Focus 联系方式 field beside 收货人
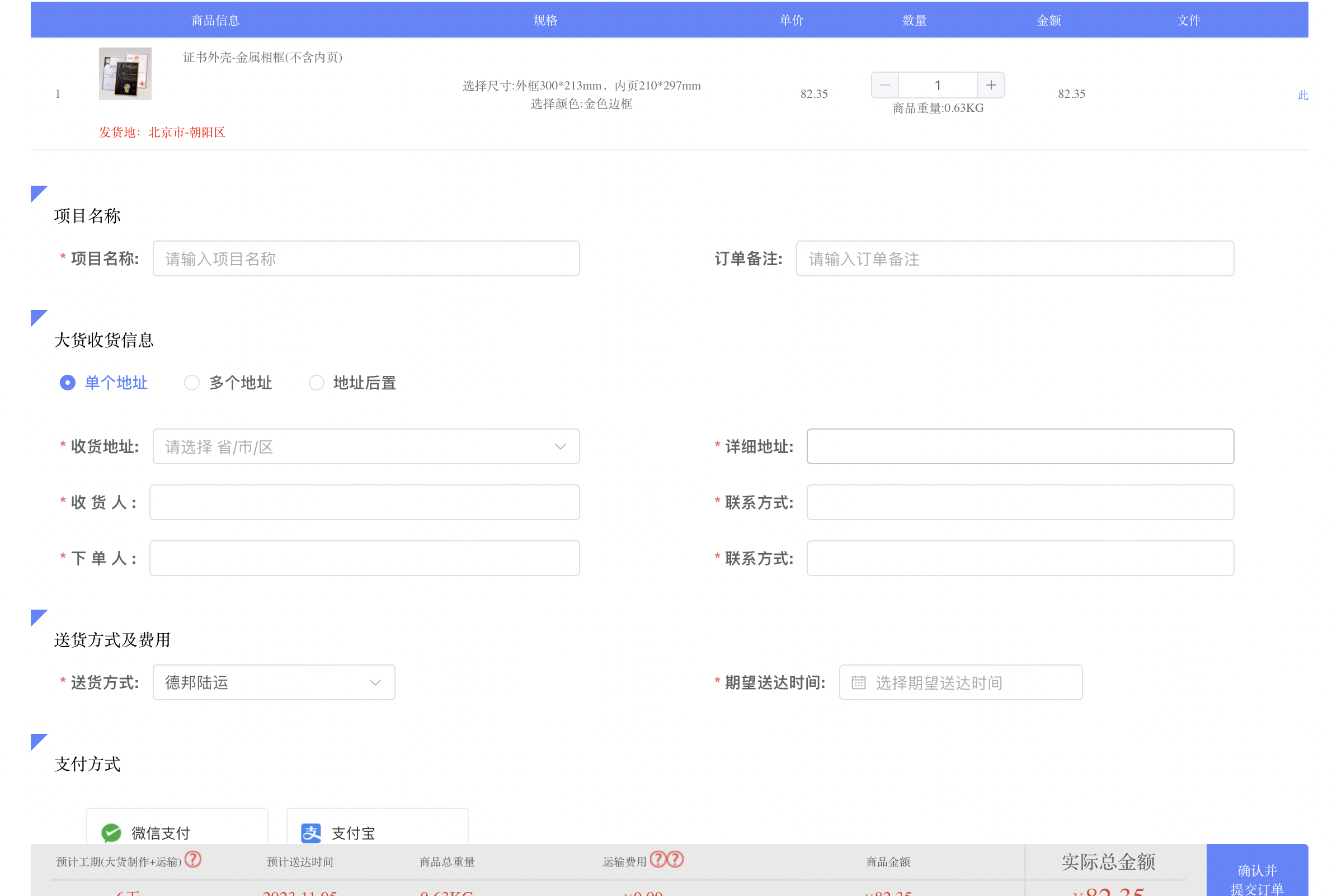1337x896 pixels. tap(1020, 502)
